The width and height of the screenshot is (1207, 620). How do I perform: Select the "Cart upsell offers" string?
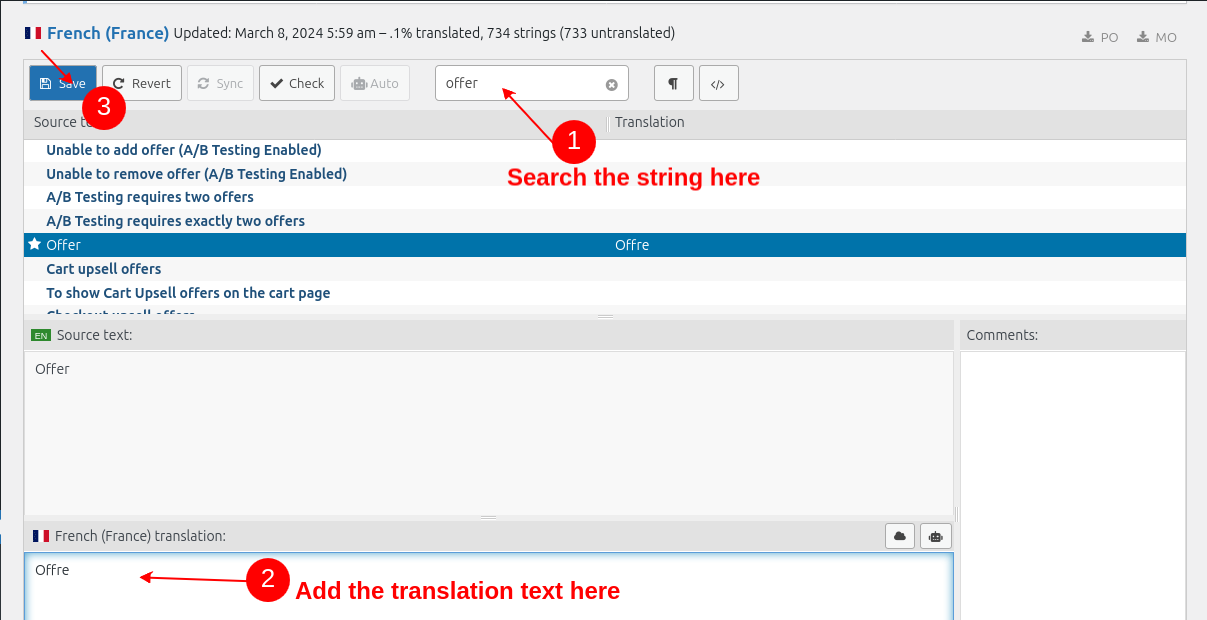103,269
